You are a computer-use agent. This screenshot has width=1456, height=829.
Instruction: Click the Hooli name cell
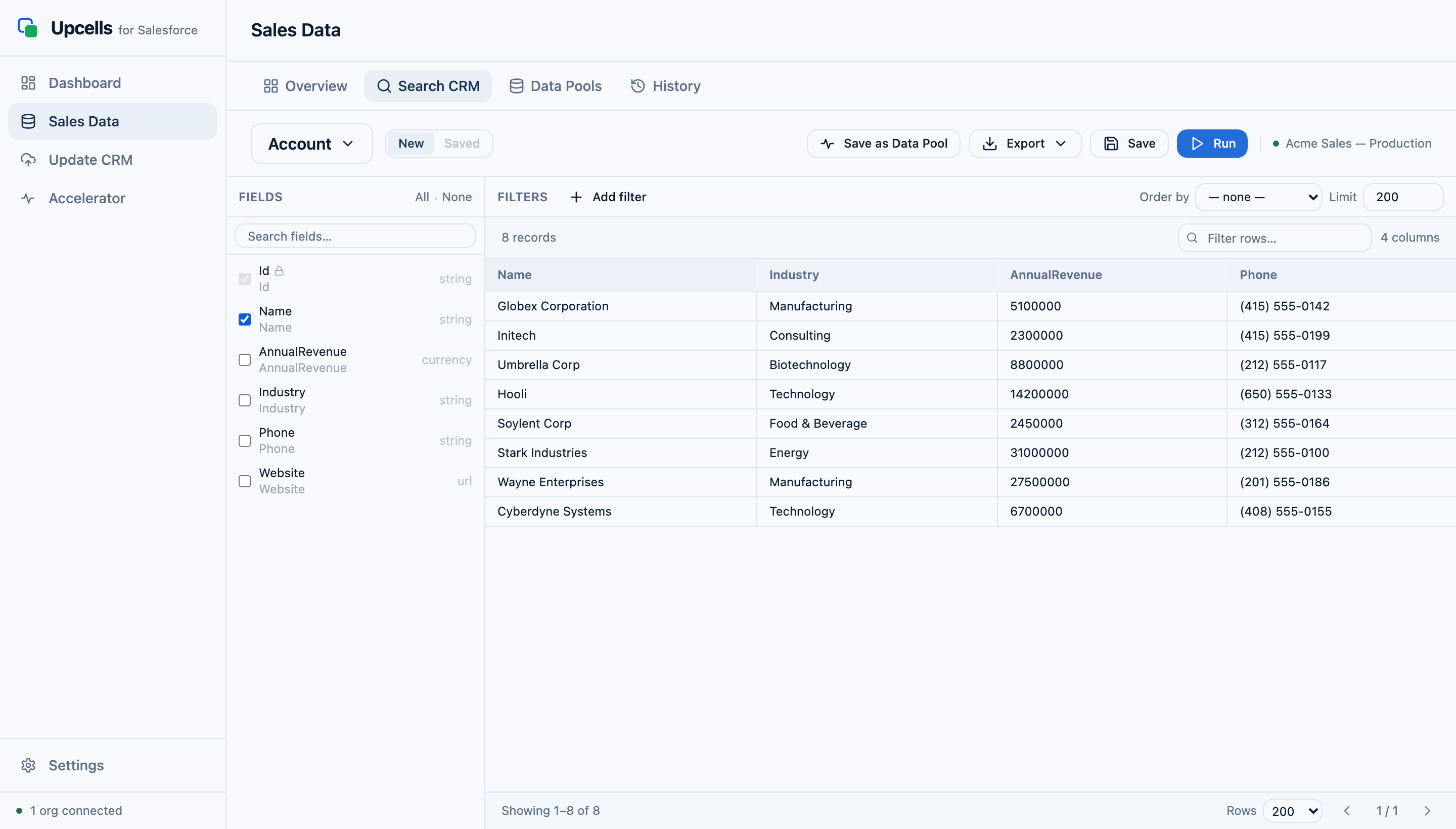621,394
